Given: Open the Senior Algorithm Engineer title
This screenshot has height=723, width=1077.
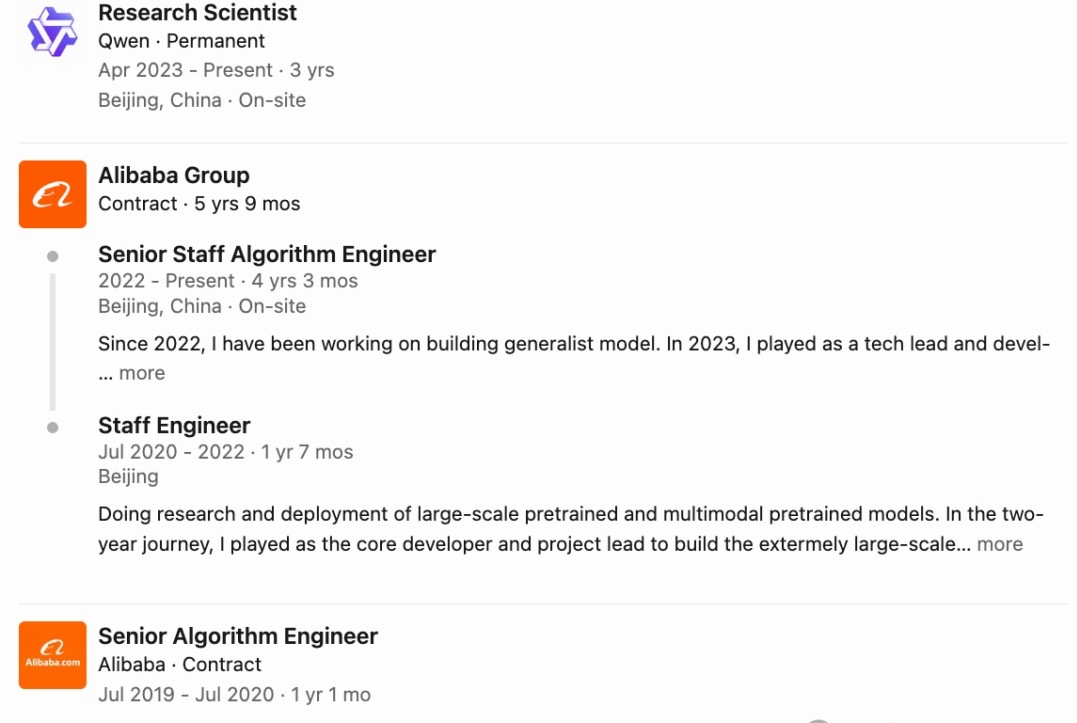Looking at the screenshot, I should (238, 636).
